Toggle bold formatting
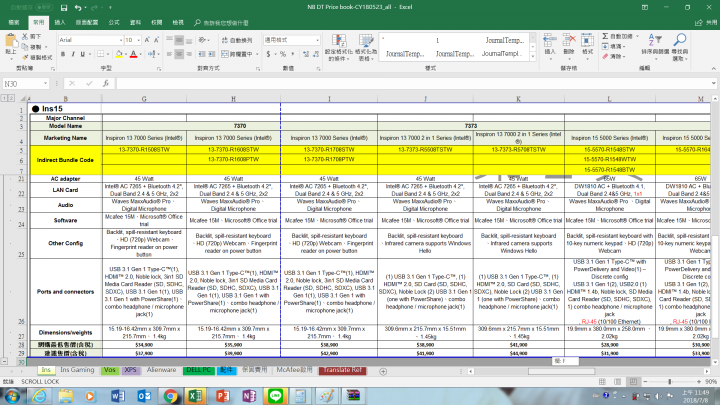 click(63, 54)
